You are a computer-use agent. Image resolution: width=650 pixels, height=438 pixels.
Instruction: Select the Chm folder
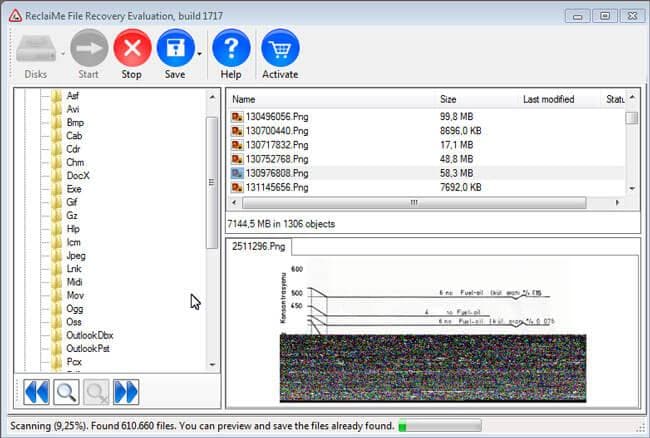tap(68, 162)
